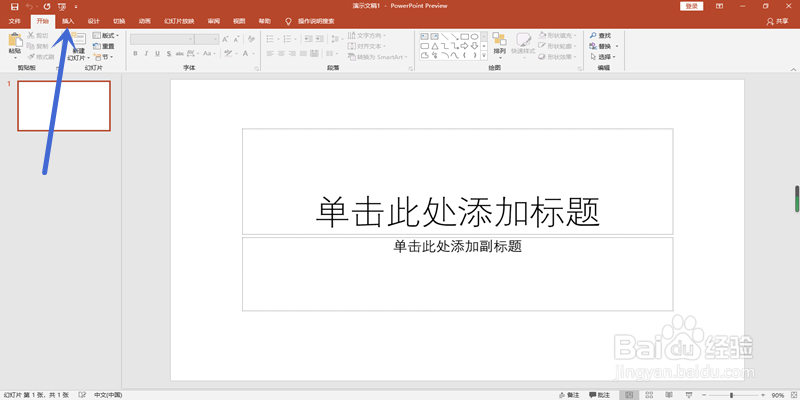Toggle Italic formatting

pos(146,53)
